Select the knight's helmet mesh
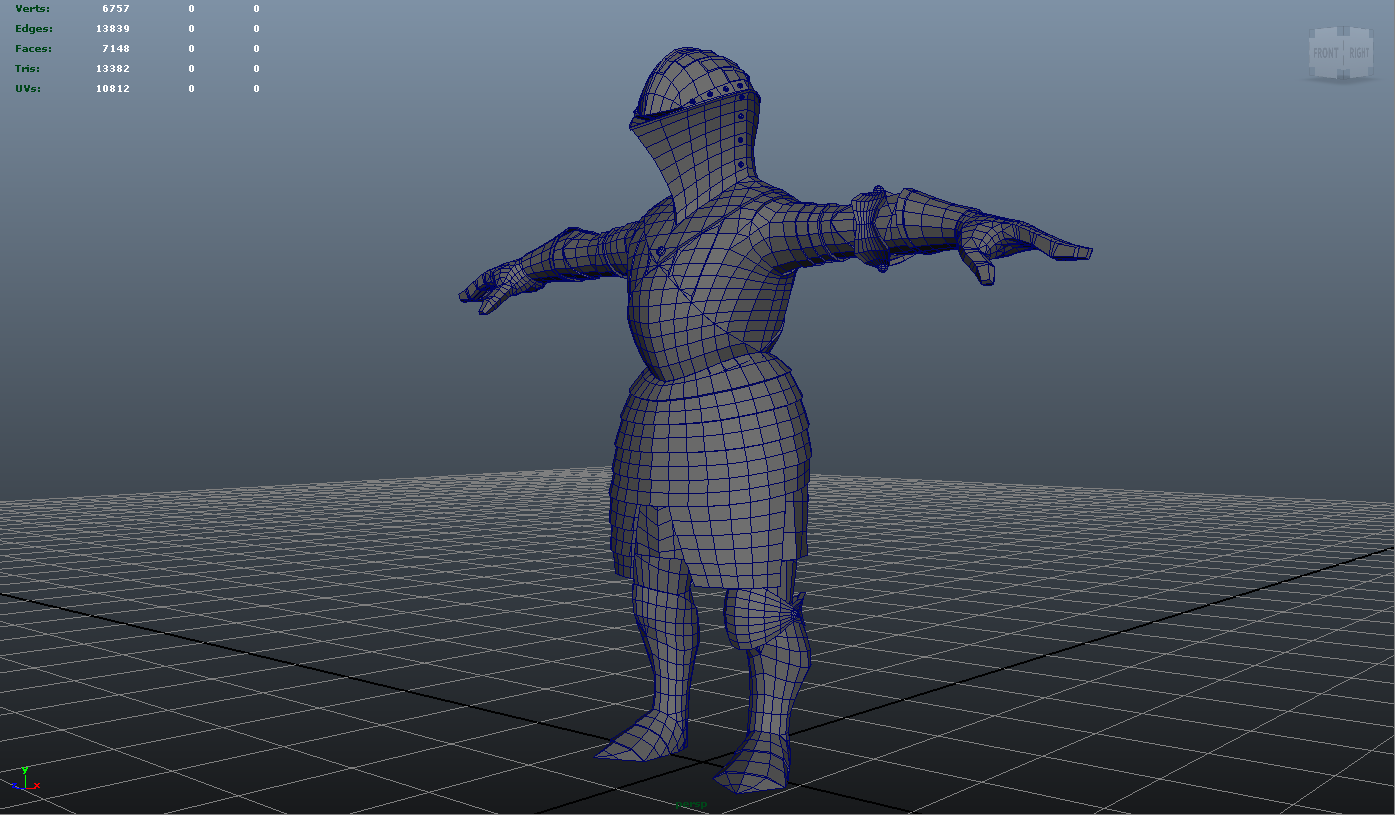The width and height of the screenshot is (1395, 815). tap(695, 135)
